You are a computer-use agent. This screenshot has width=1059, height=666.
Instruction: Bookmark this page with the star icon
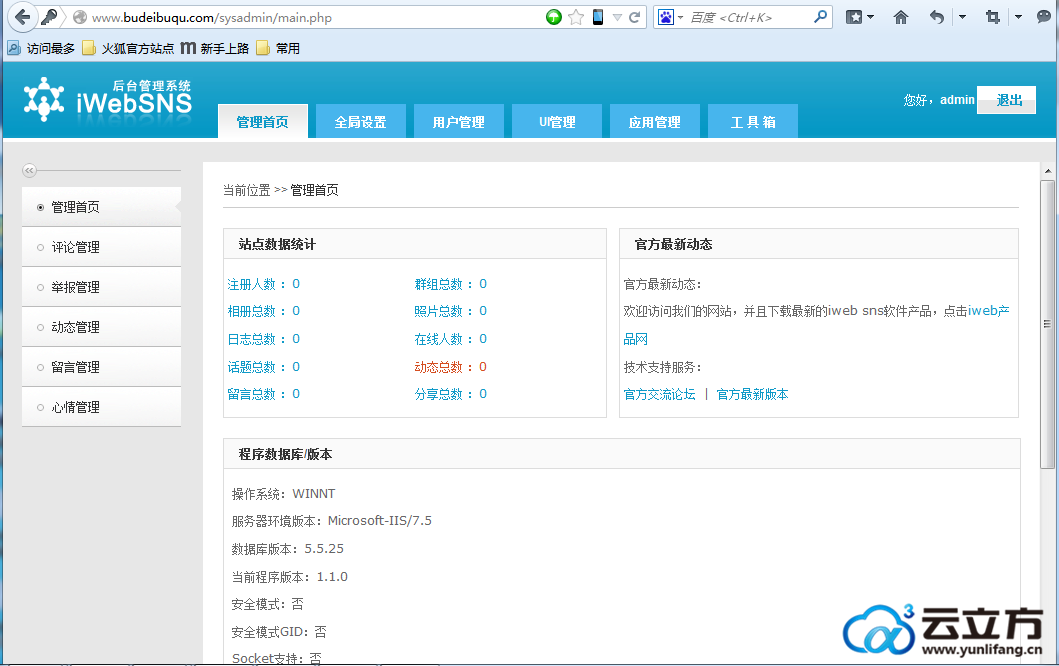click(x=576, y=18)
